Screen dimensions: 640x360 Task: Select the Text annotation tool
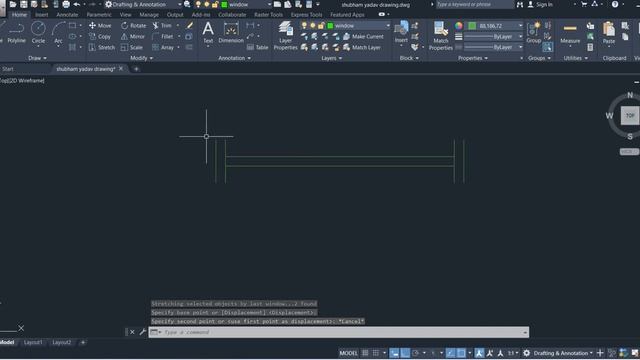point(208,33)
